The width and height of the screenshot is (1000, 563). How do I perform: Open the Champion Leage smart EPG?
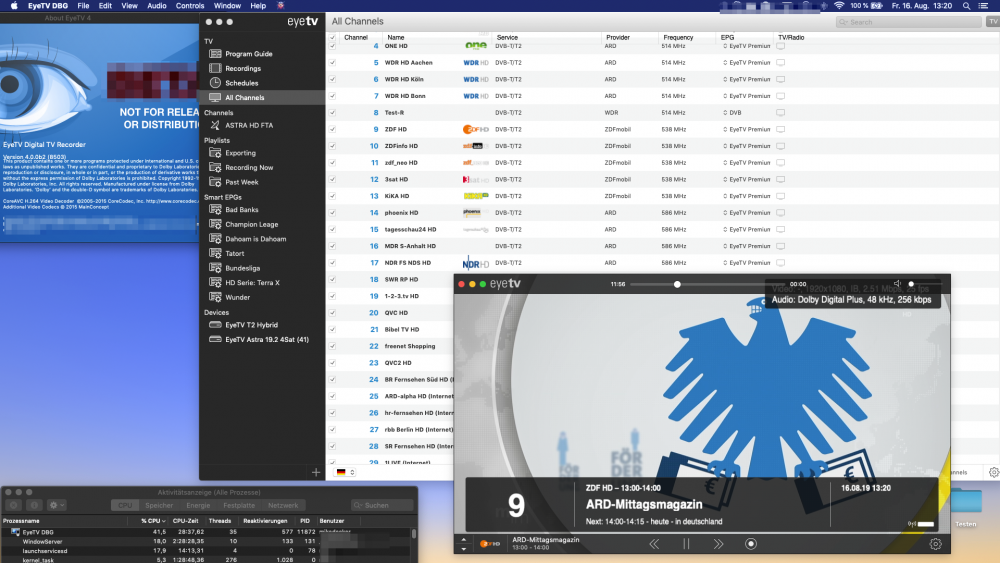pos(251,224)
